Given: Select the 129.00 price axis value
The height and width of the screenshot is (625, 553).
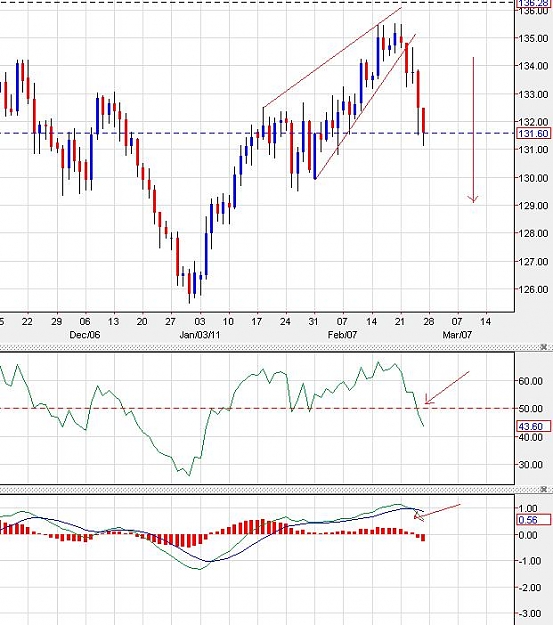Looking at the screenshot, I should pyautogui.click(x=533, y=205).
